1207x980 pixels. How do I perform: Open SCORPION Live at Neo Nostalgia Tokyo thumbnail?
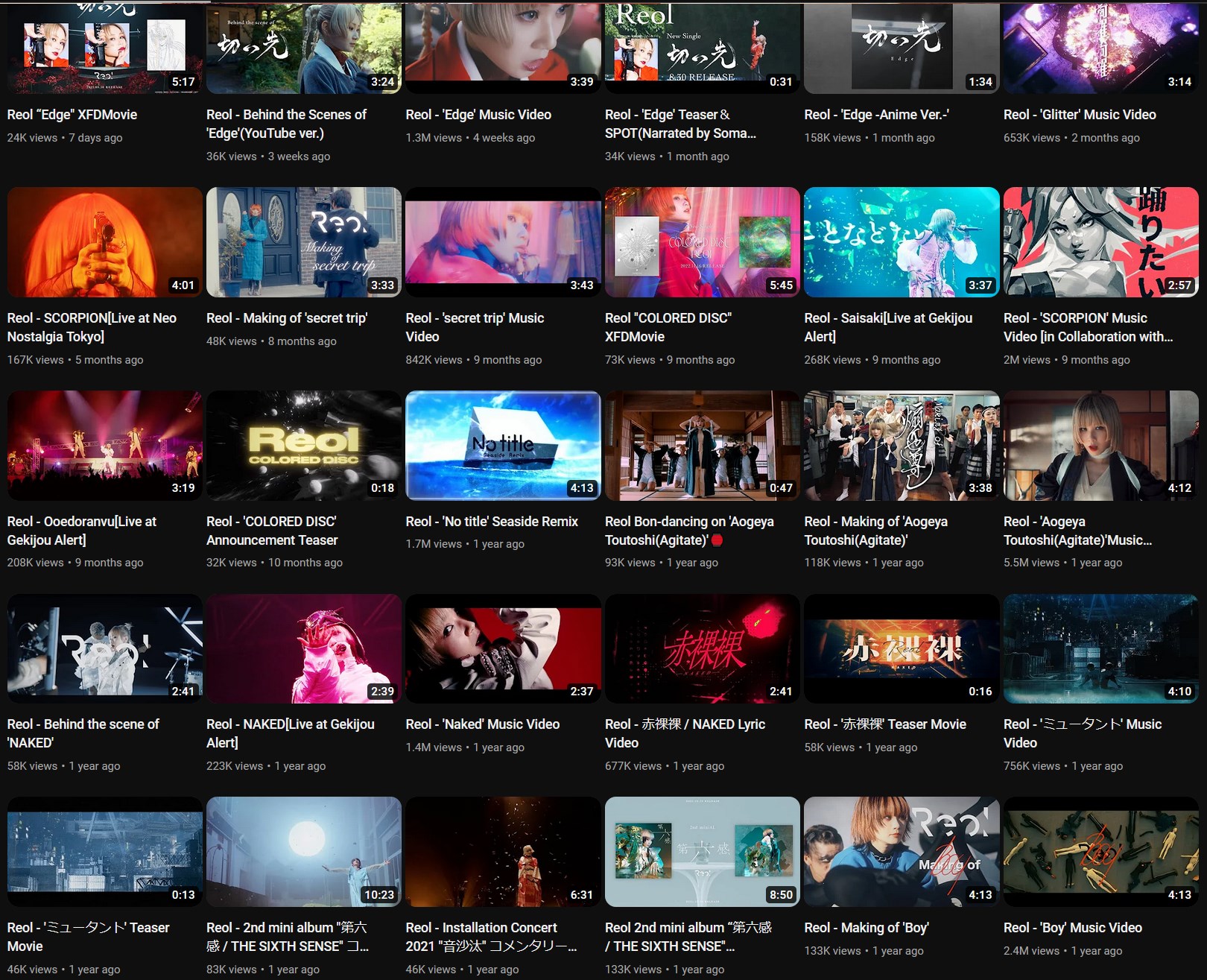[105, 242]
